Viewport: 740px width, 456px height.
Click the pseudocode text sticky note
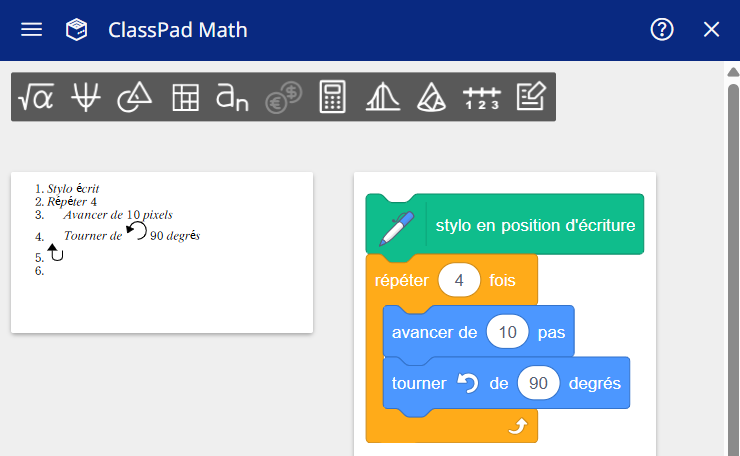click(x=162, y=253)
